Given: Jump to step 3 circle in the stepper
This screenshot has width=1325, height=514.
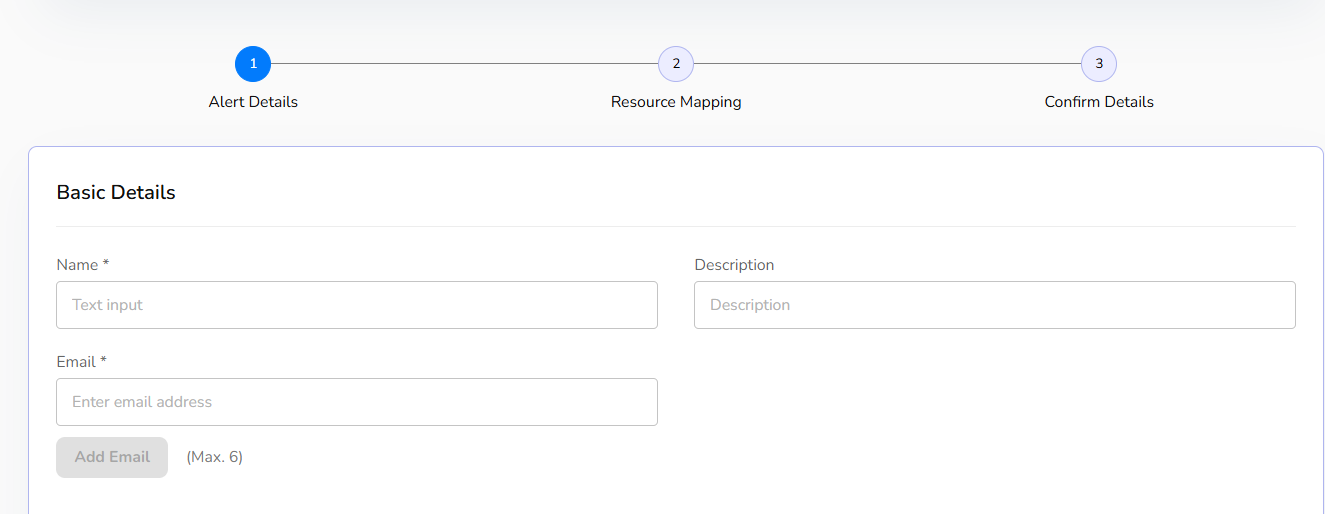Looking at the screenshot, I should 1099,64.
